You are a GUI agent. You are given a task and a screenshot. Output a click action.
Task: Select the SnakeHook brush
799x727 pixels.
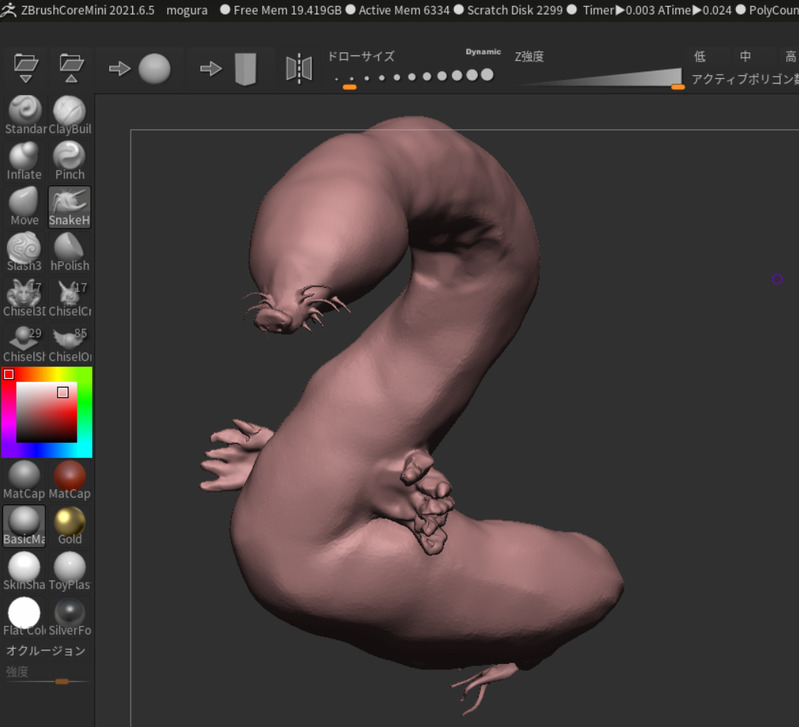coord(70,207)
